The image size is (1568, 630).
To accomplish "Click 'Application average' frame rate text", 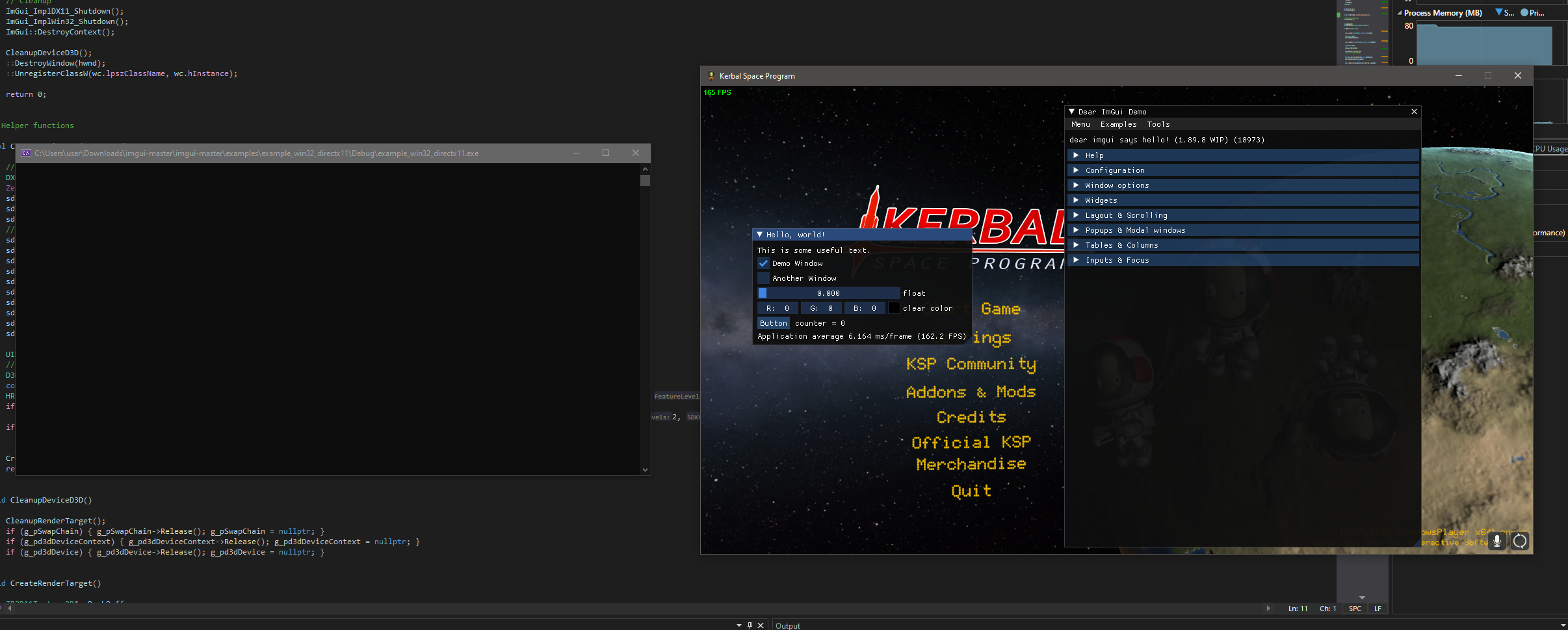I will click(862, 337).
